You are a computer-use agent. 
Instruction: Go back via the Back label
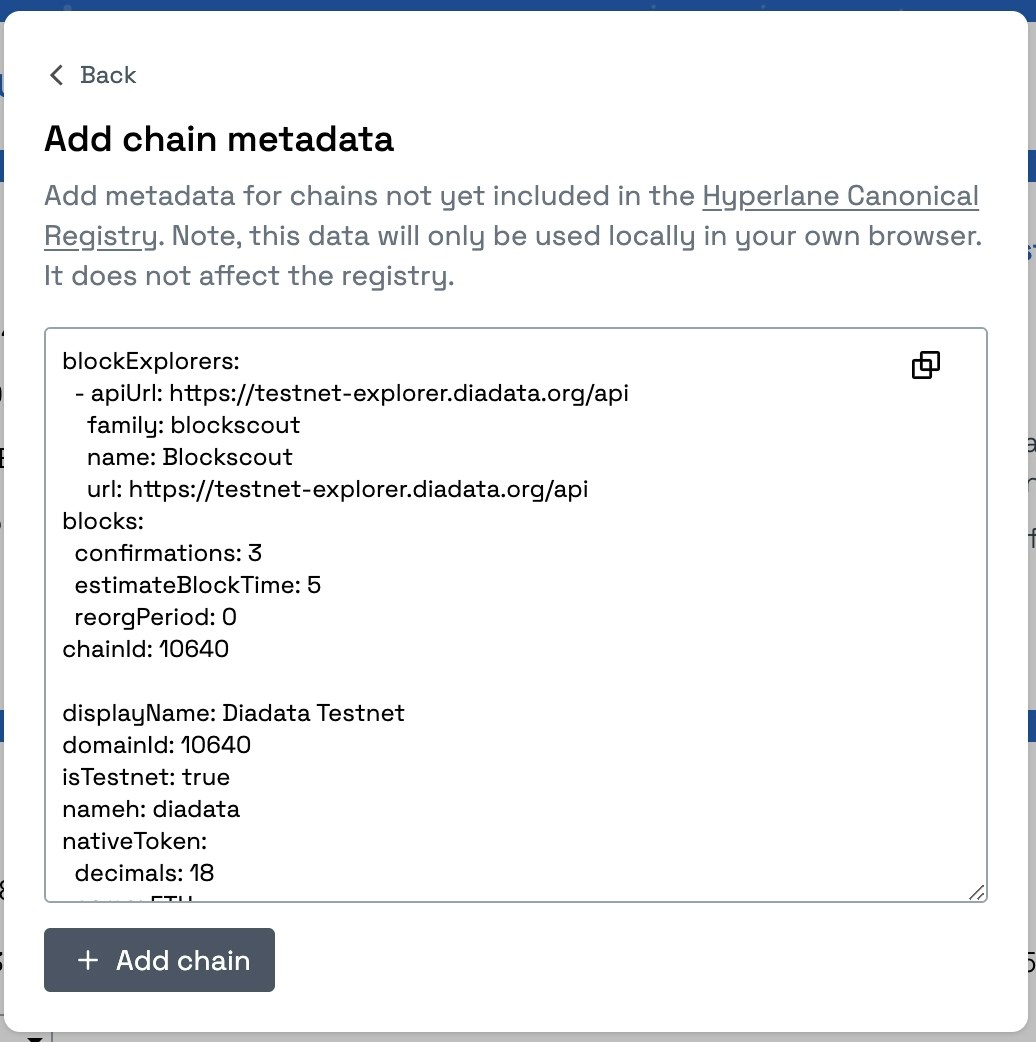click(108, 75)
